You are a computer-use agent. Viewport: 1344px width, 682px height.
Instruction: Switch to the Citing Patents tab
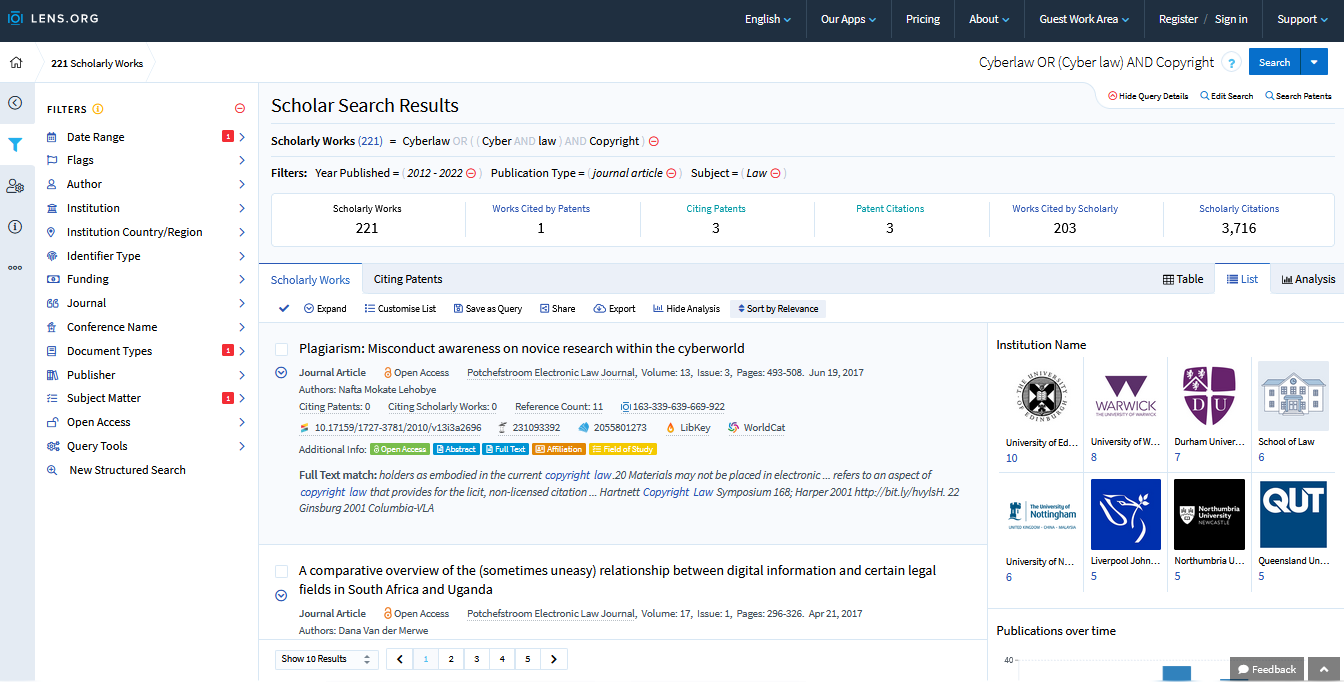coord(408,279)
